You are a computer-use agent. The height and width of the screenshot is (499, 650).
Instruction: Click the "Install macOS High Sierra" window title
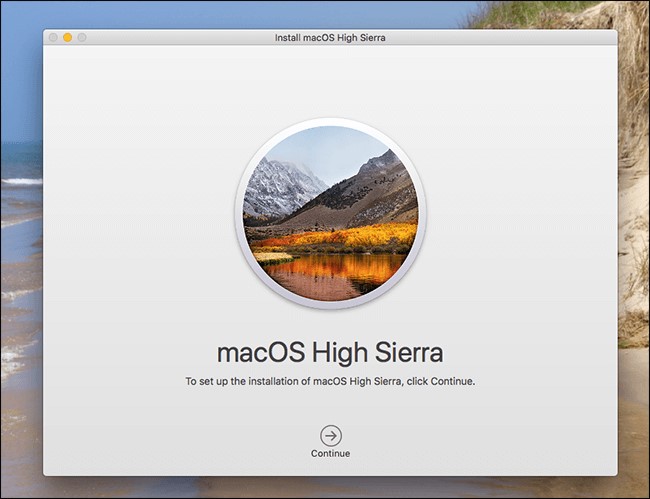click(330, 38)
